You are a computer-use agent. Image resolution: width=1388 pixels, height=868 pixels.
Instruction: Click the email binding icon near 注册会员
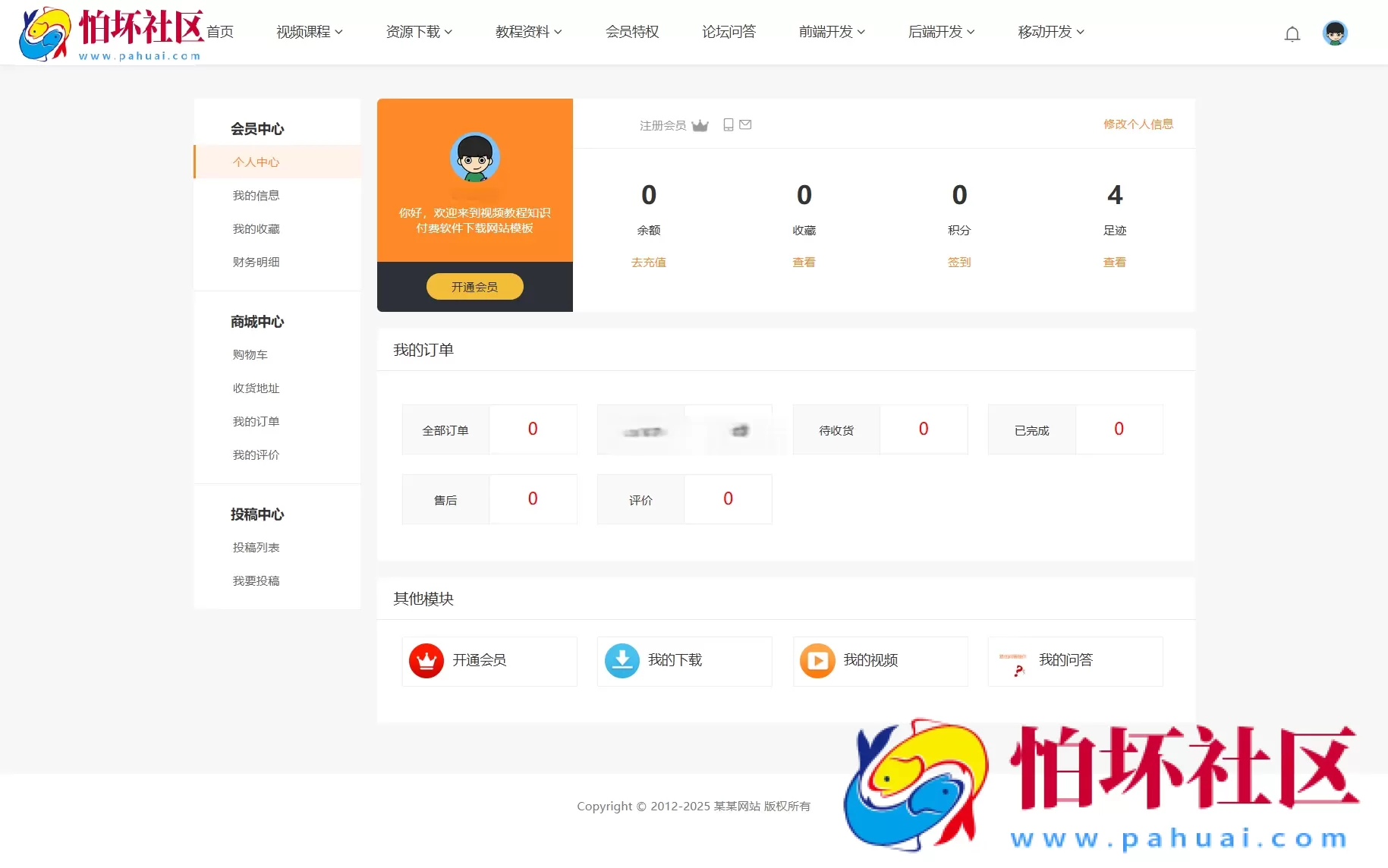pyautogui.click(x=745, y=124)
